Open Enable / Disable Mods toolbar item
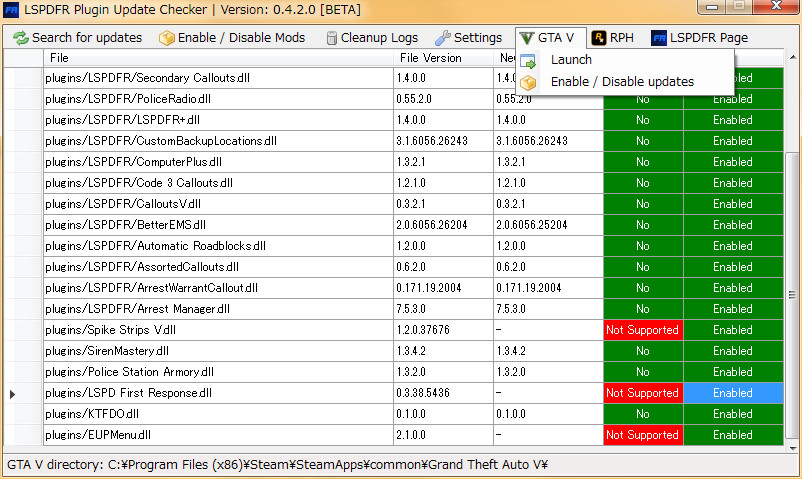The image size is (802, 479). coord(232,38)
